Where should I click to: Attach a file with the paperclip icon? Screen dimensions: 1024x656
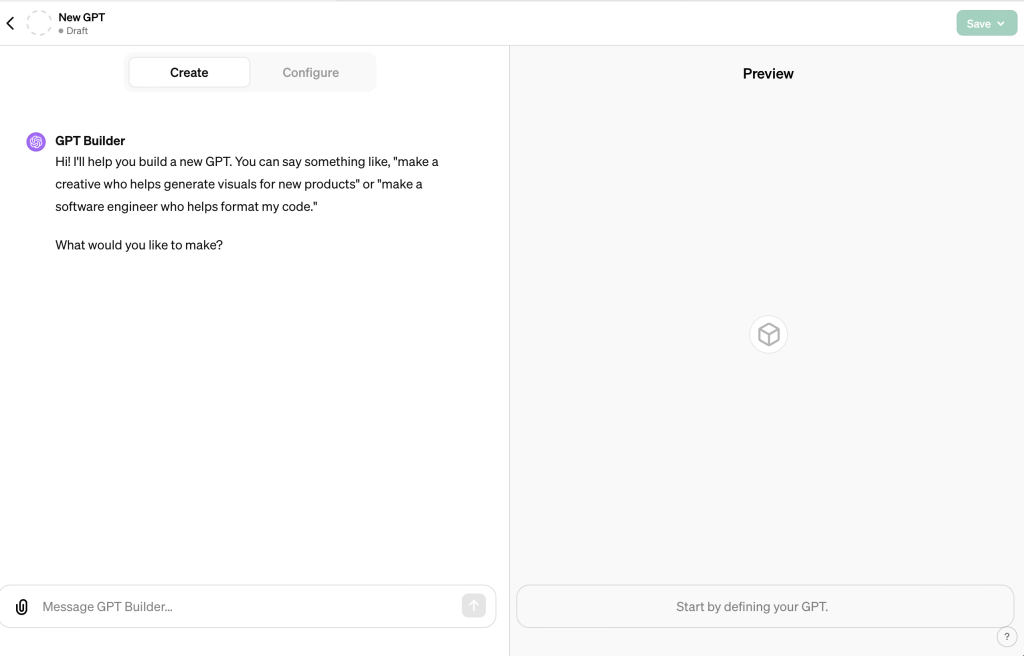click(x=22, y=607)
